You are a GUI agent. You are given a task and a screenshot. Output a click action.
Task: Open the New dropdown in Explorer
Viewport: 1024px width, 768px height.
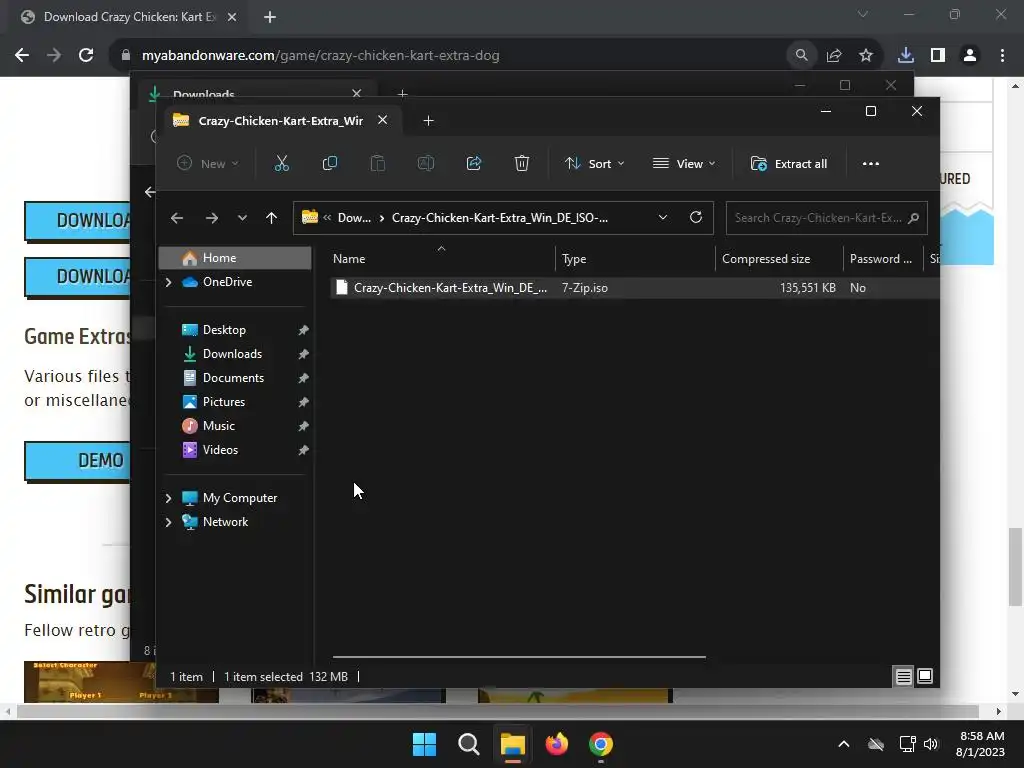[x=208, y=163]
